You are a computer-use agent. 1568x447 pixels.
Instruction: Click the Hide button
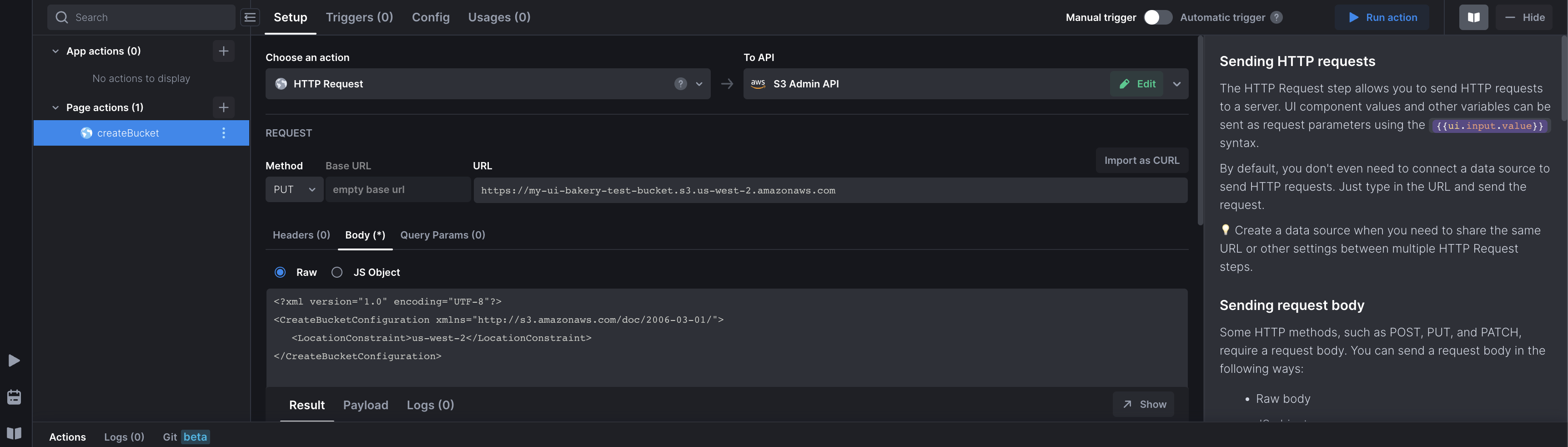[x=1524, y=17]
